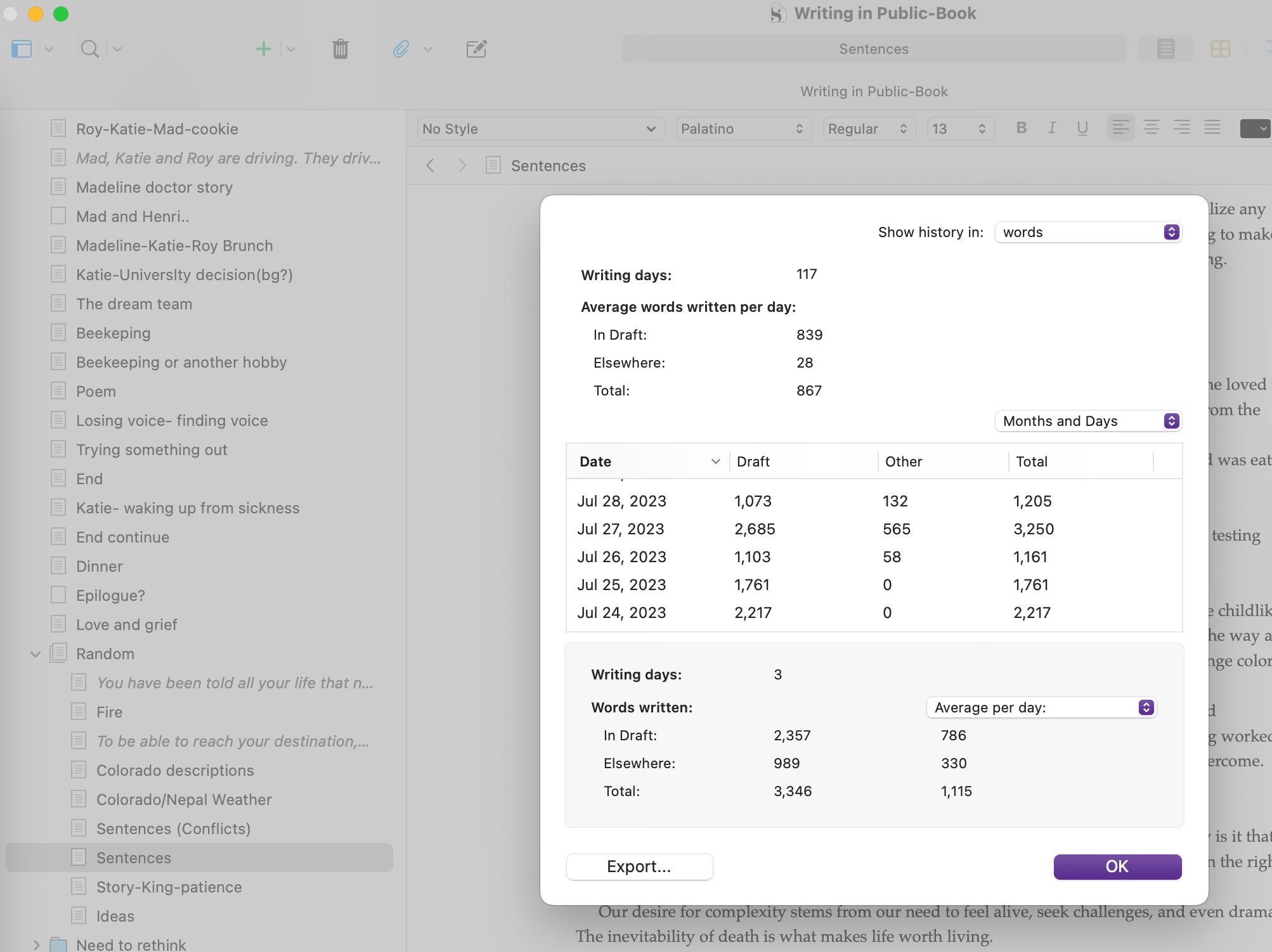
Task: Click the compose note icon
Action: [476, 49]
